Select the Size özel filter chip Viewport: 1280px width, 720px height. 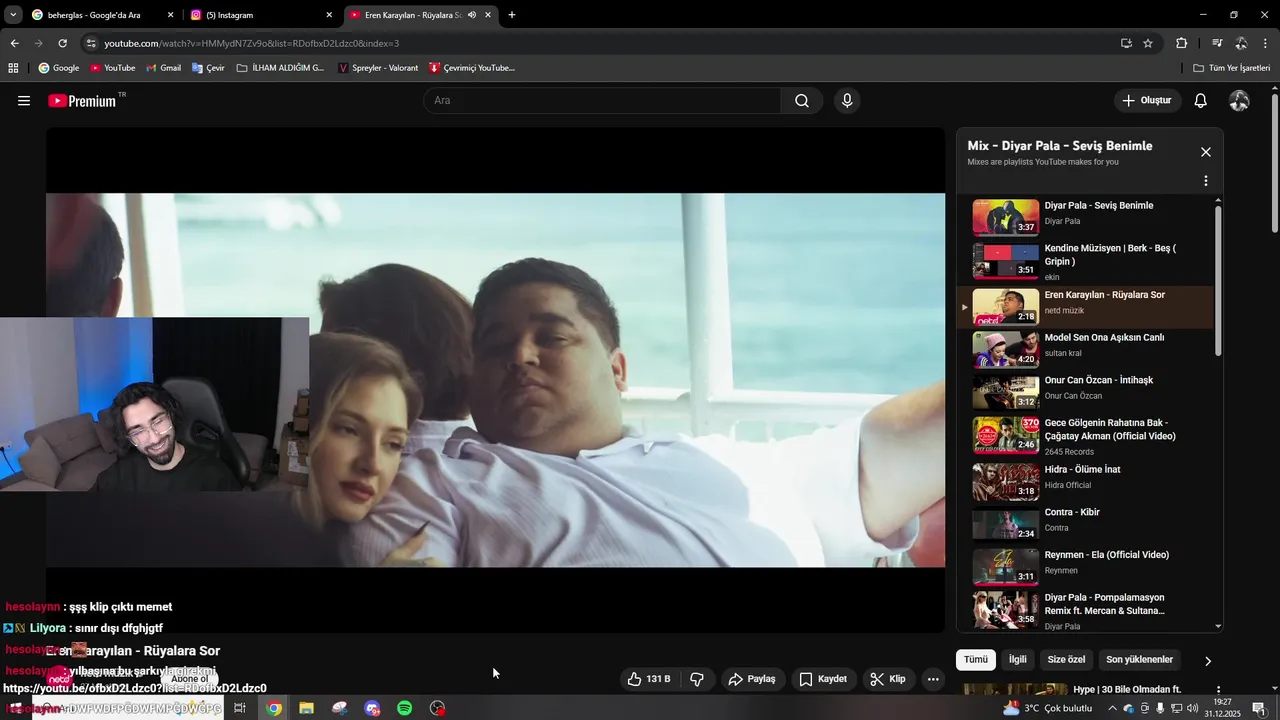(x=1066, y=660)
